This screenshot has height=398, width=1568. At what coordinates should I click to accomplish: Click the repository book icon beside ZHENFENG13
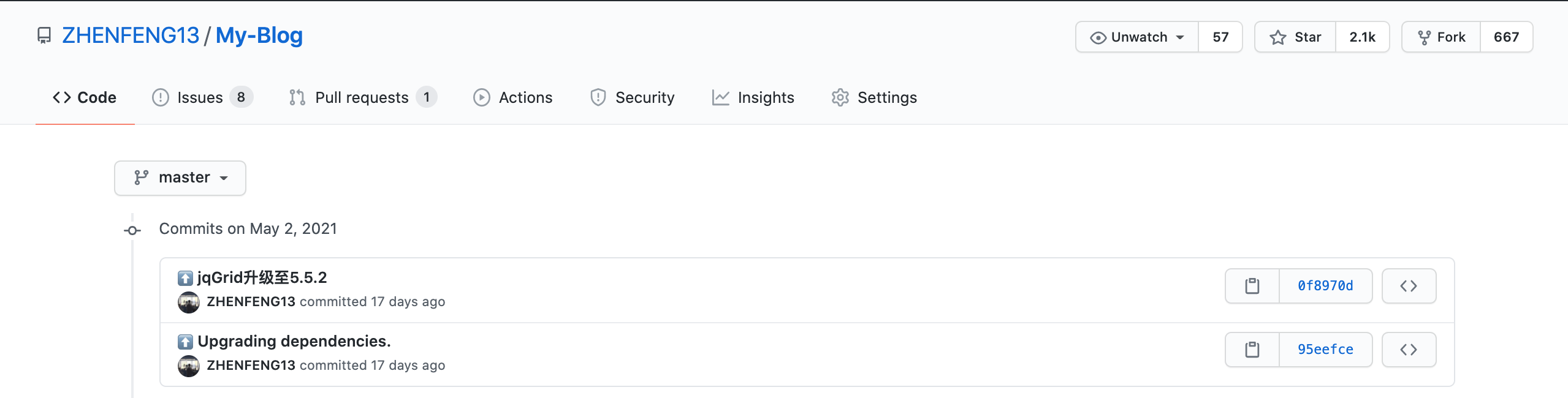[44, 36]
